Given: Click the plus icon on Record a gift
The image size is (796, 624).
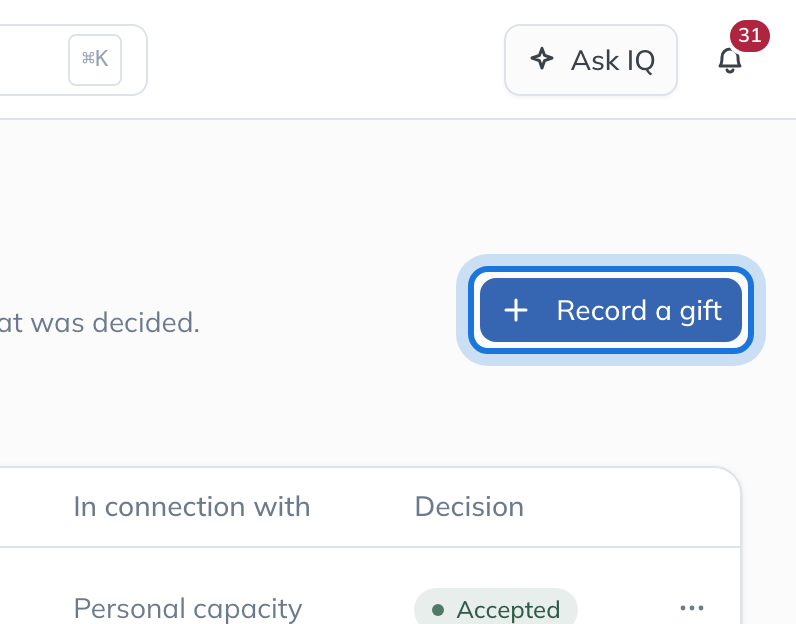Looking at the screenshot, I should pyautogui.click(x=516, y=310).
